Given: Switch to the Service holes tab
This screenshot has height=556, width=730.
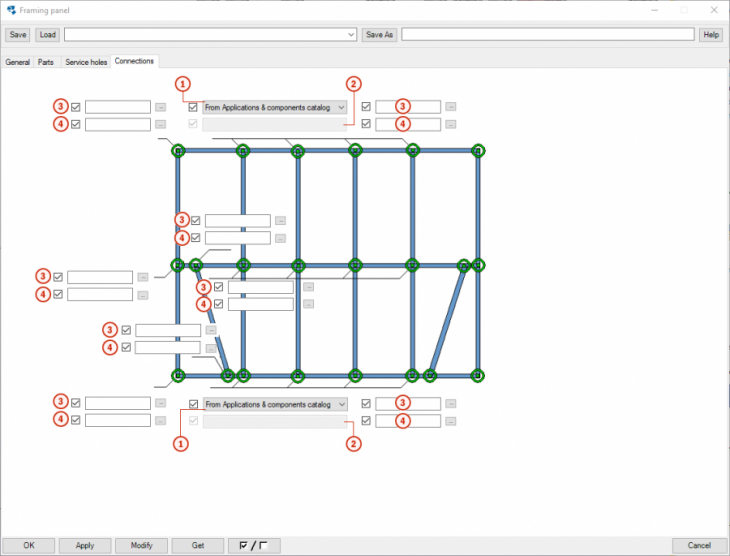Looking at the screenshot, I should click(x=86, y=62).
